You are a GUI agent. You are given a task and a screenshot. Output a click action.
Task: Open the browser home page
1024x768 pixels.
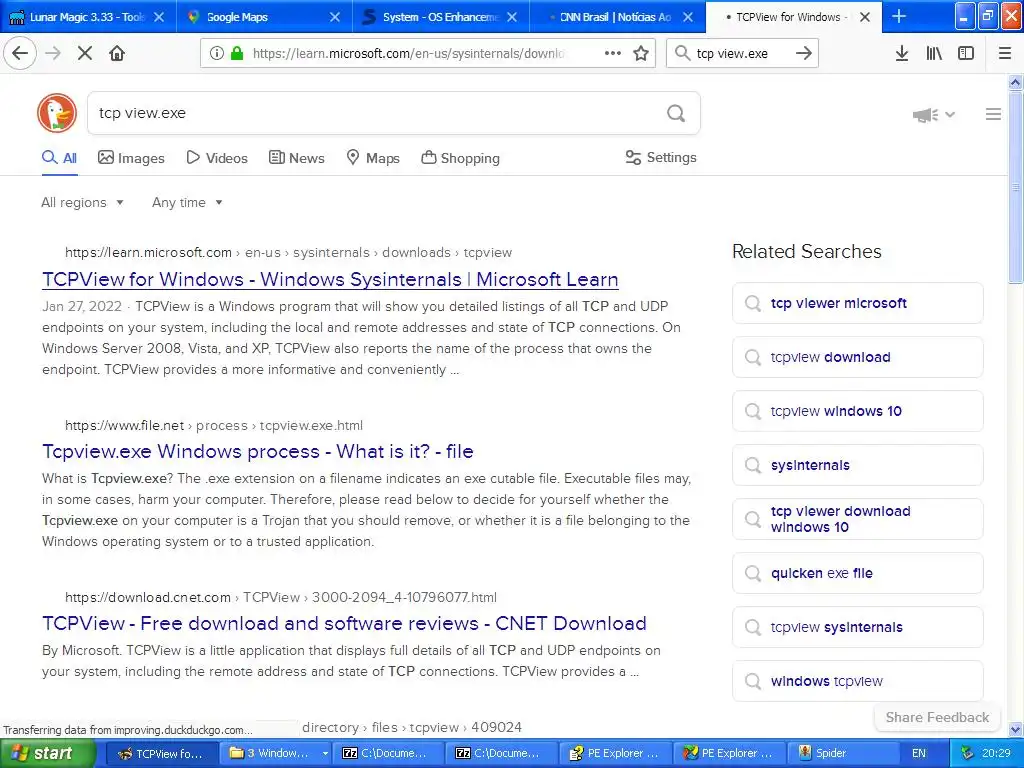pos(117,54)
